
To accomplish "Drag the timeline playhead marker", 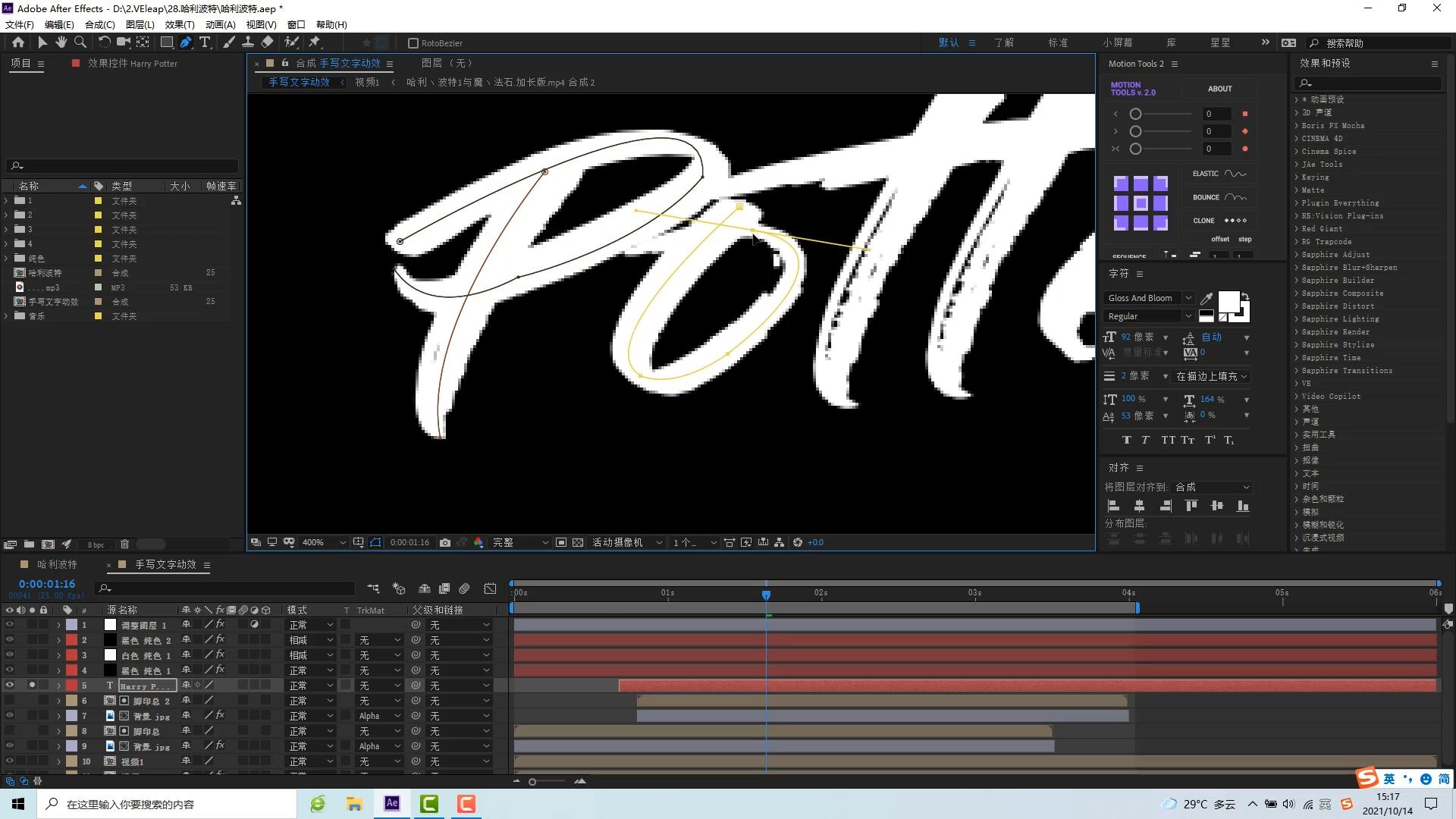I will coord(766,594).
